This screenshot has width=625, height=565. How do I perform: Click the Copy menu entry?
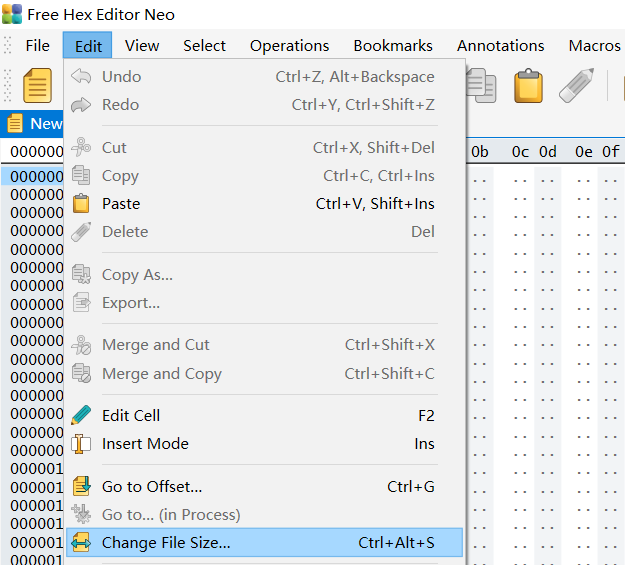265,175
